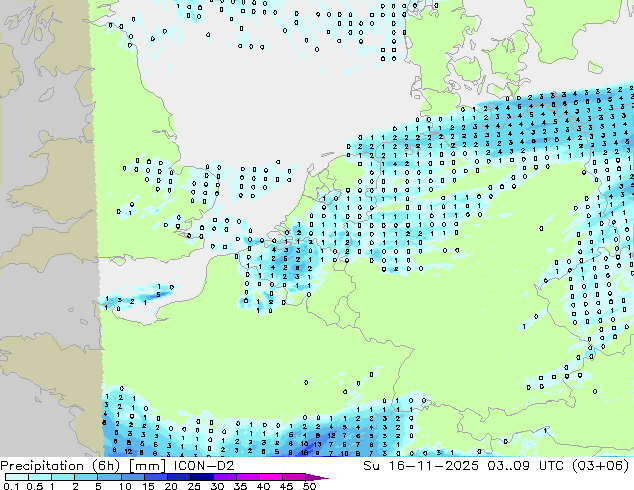Click the 'ICON-D2' model name
634x490 pixels.
pyautogui.click(x=204, y=466)
